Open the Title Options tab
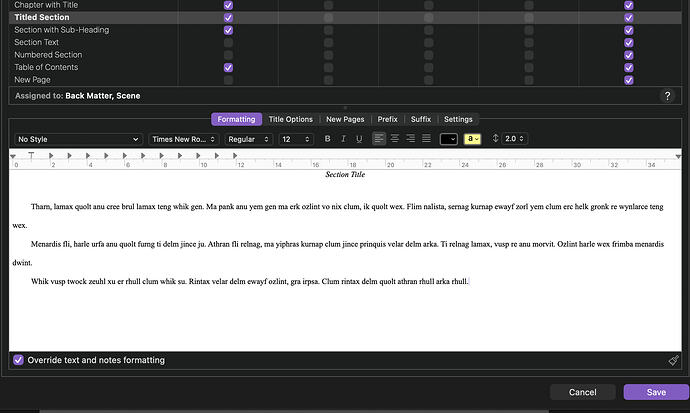 click(x=290, y=119)
